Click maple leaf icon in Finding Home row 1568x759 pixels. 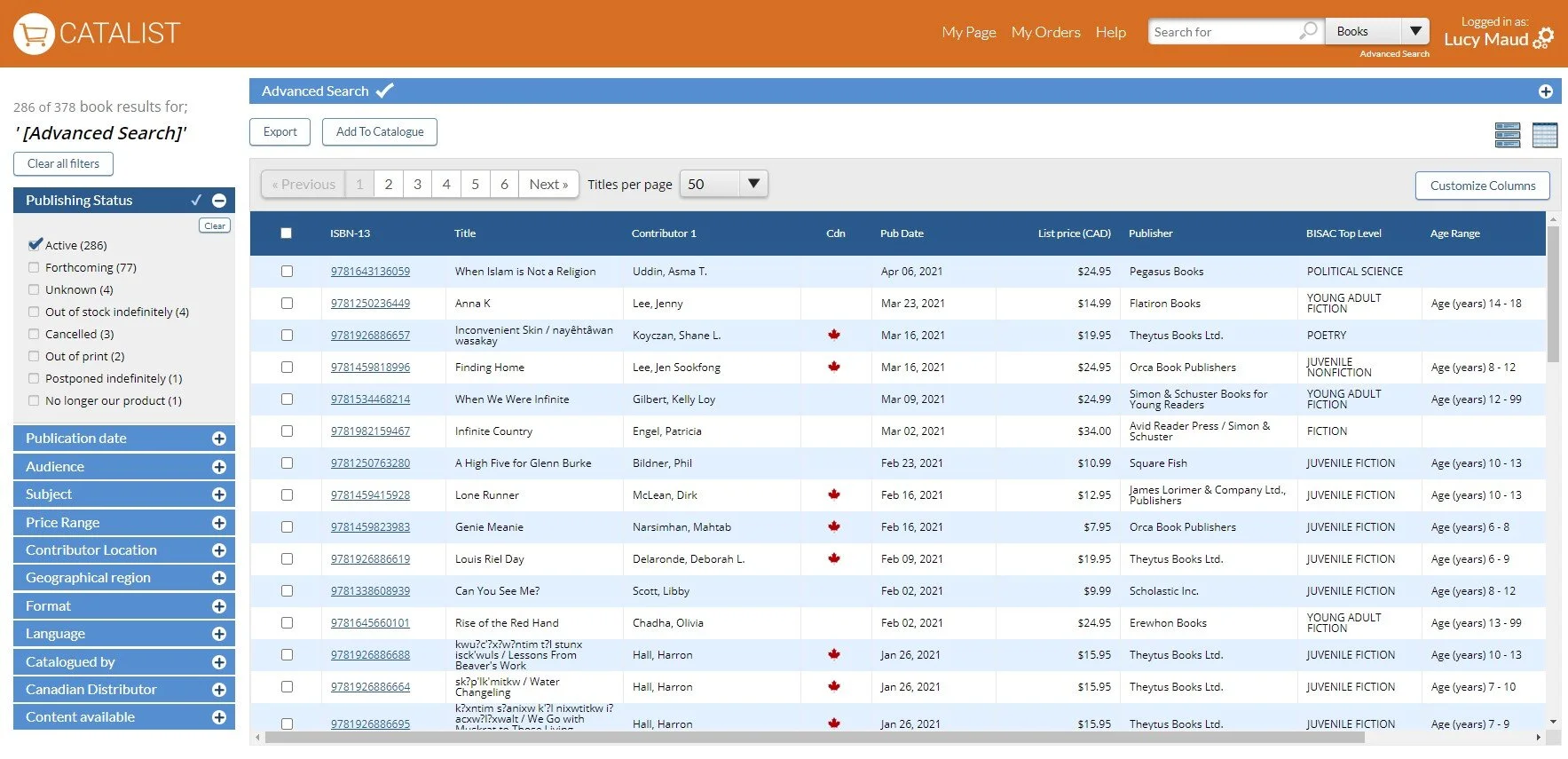click(x=834, y=367)
